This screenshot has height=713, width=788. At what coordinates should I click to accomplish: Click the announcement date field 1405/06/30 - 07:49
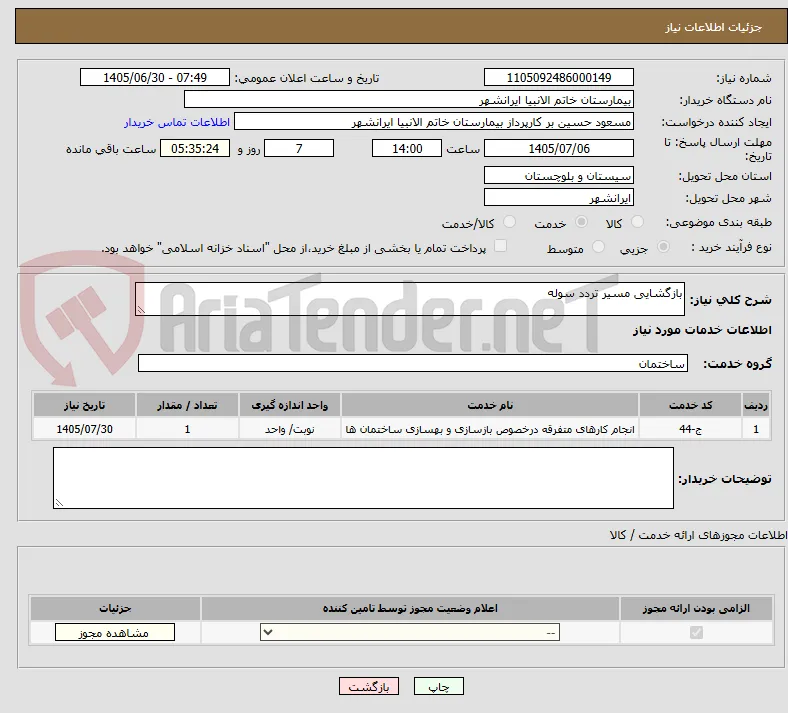click(x=155, y=77)
